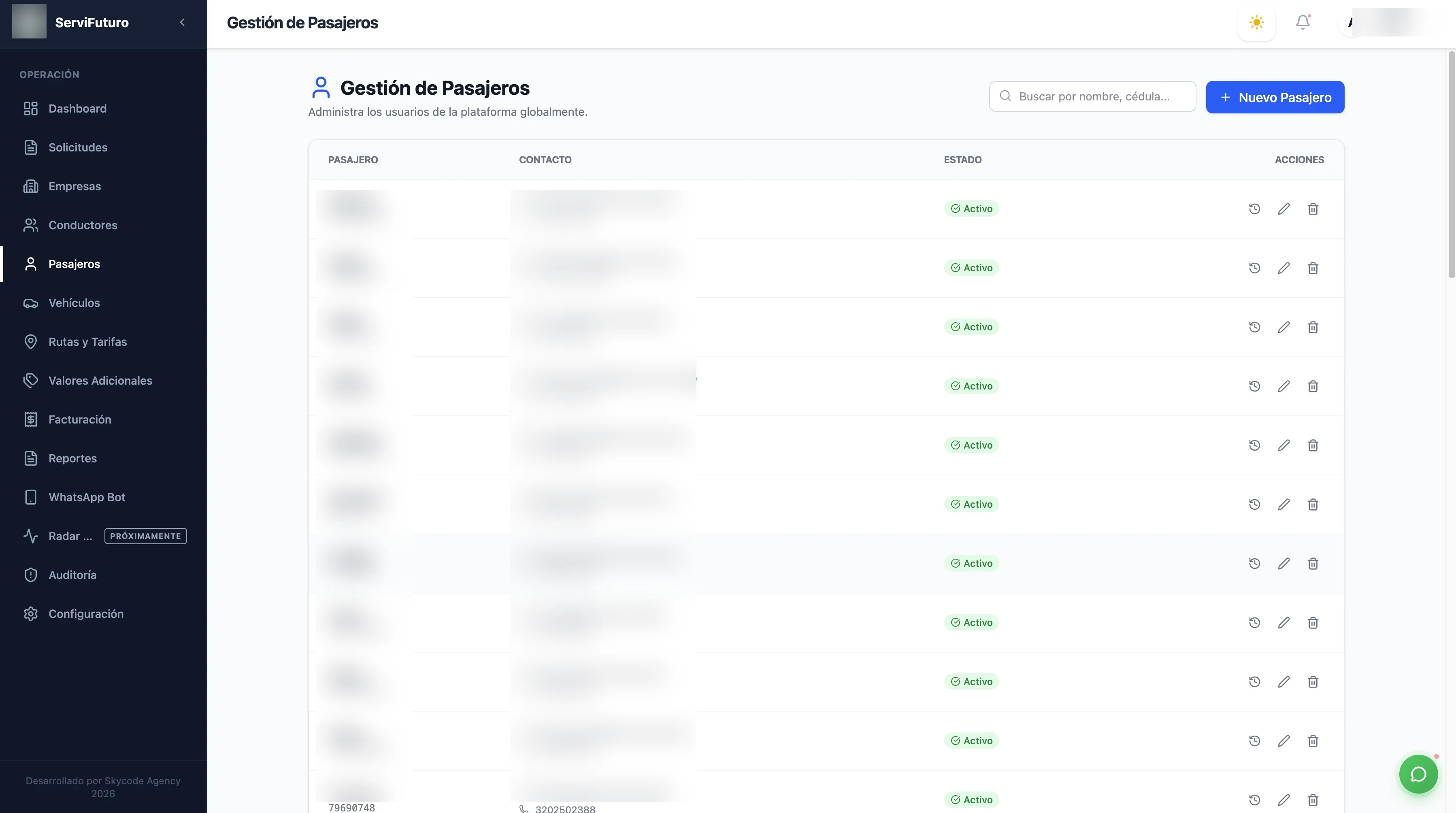Open the green chat bubble button
Viewport: 1456px width, 813px height.
click(x=1418, y=775)
